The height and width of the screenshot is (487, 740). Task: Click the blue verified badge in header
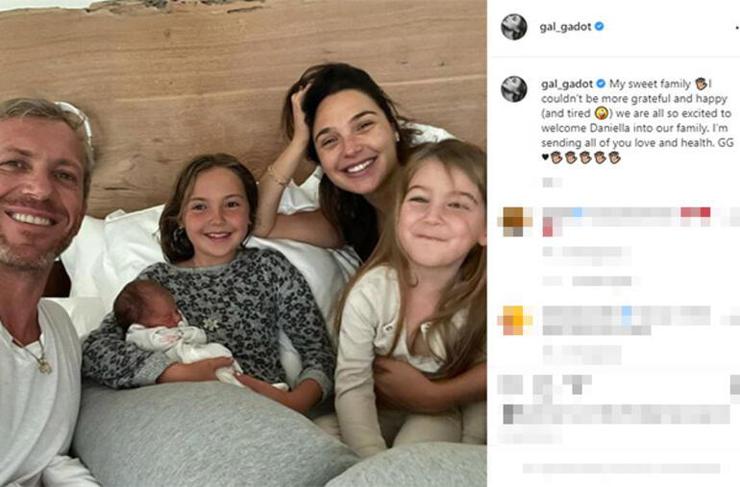pyautogui.click(x=599, y=26)
